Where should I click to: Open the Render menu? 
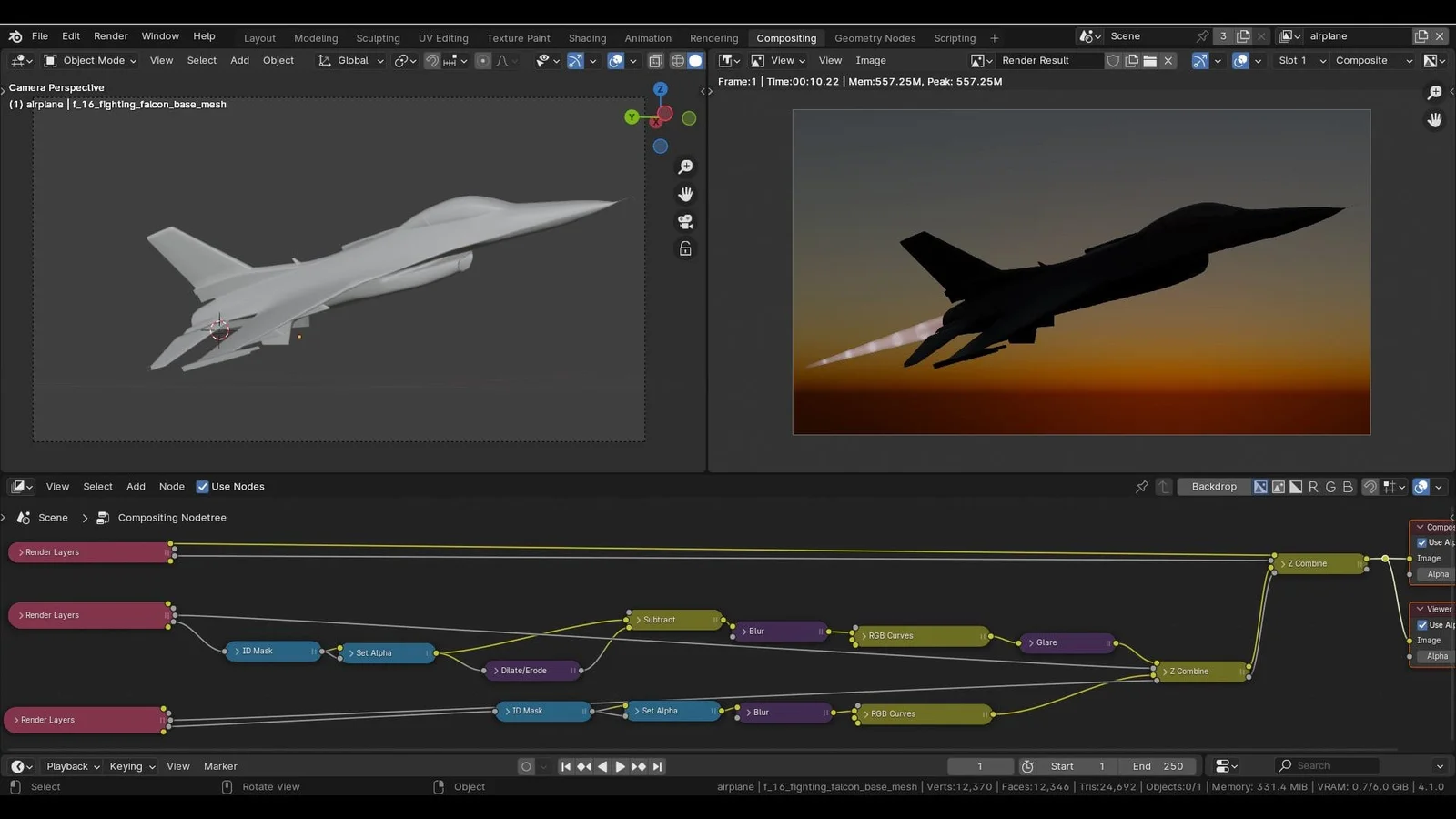click(x=110, y=36)
